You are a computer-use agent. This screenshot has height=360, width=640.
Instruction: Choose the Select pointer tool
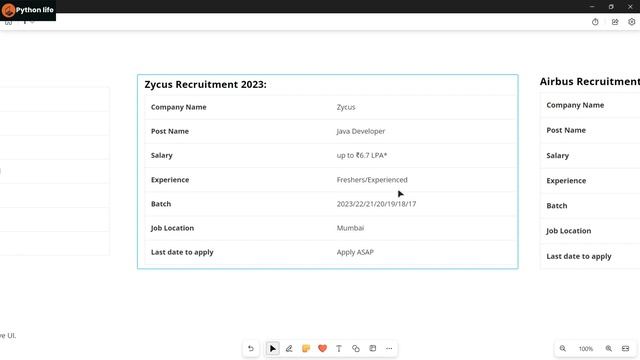pyautogui.click(x=273, y=349)
